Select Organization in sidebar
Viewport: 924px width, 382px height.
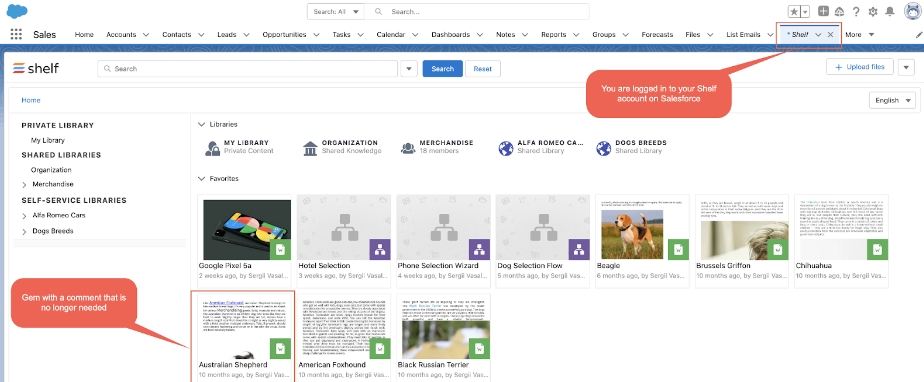(x=51, y=170)
